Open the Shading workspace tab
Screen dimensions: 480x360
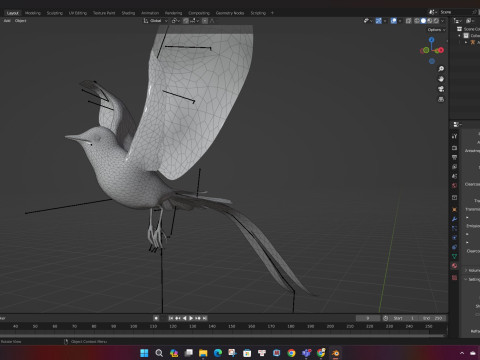coord(128,13)
